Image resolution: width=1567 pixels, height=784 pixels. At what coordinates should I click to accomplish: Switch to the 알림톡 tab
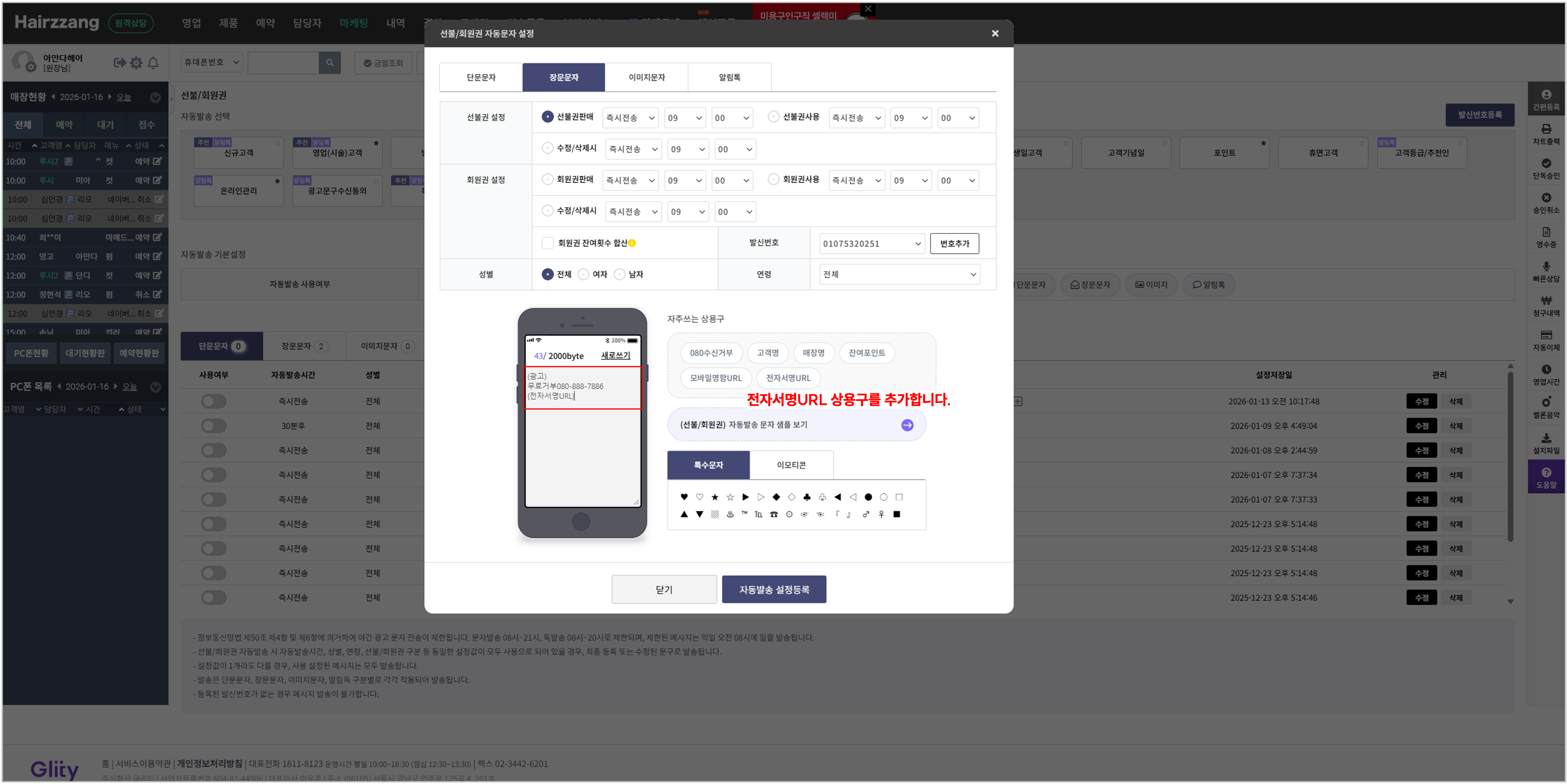729,77
